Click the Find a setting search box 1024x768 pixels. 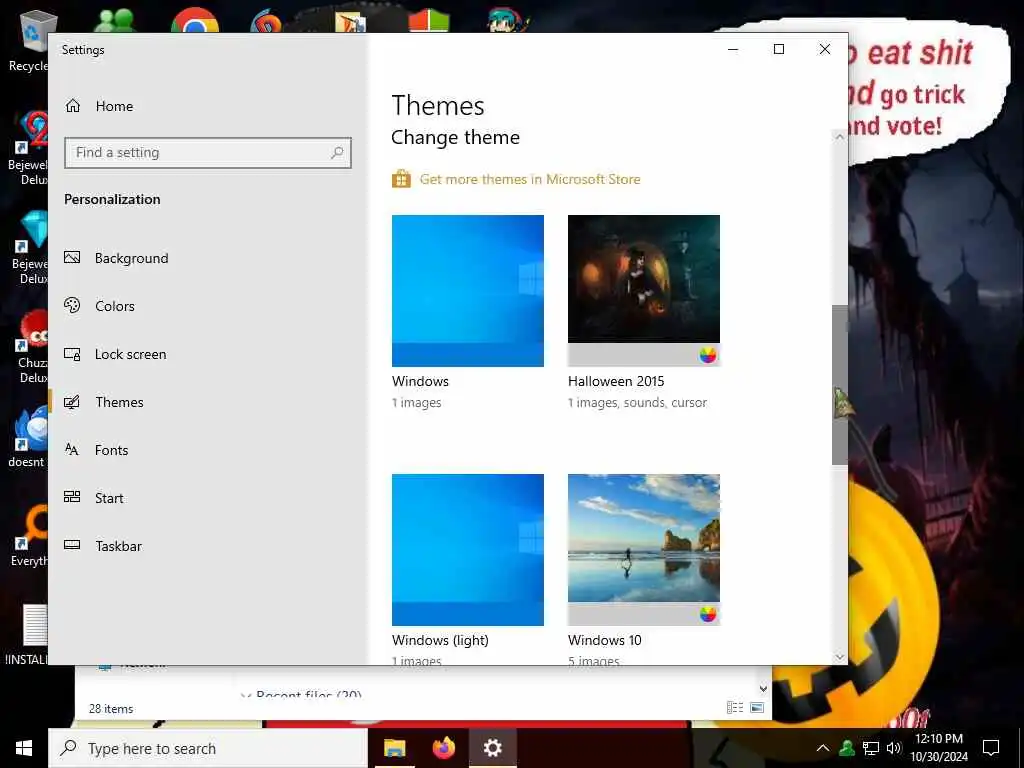point(208,153)
